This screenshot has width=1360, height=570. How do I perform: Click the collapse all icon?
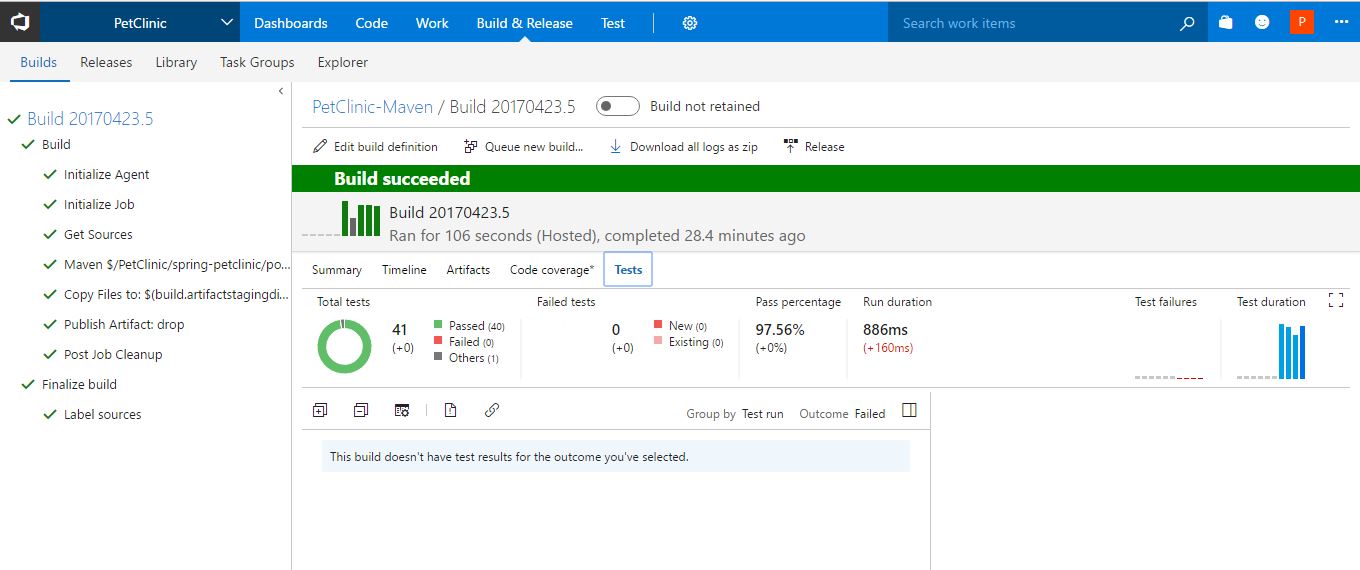tap(361, 410)
